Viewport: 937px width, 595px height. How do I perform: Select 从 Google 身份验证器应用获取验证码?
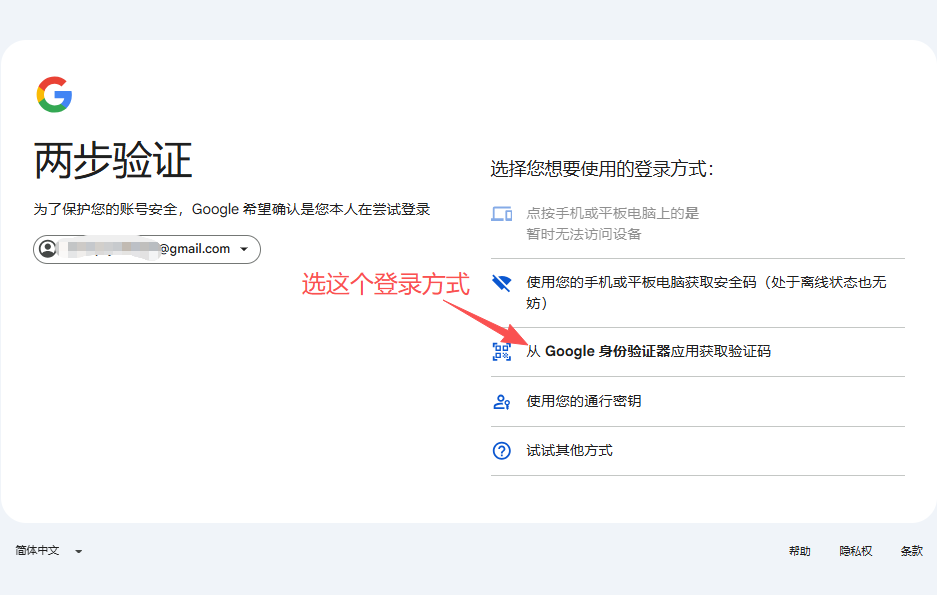tap(698, 352)
